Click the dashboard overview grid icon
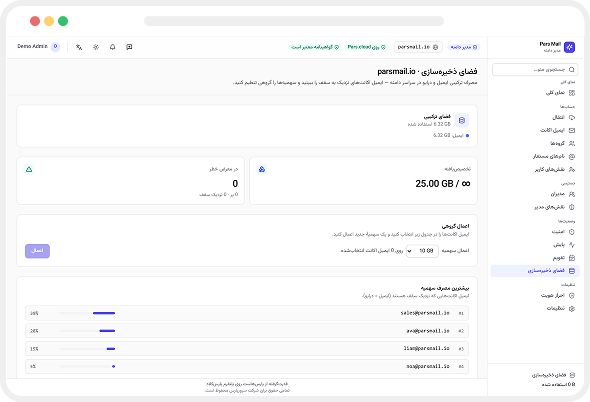 [x=572, y=93]
